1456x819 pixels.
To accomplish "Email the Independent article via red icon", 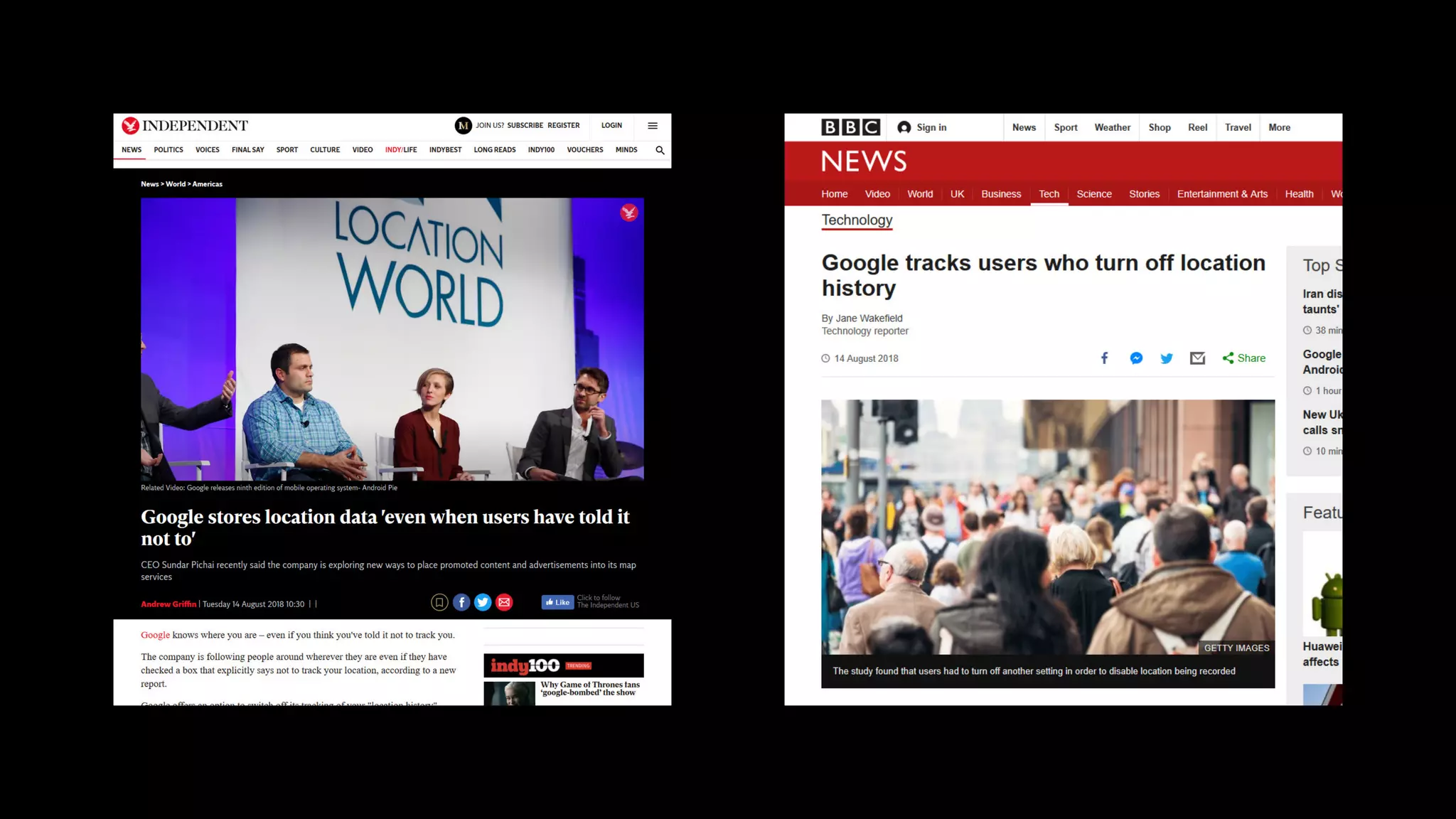I will [504, 603].
